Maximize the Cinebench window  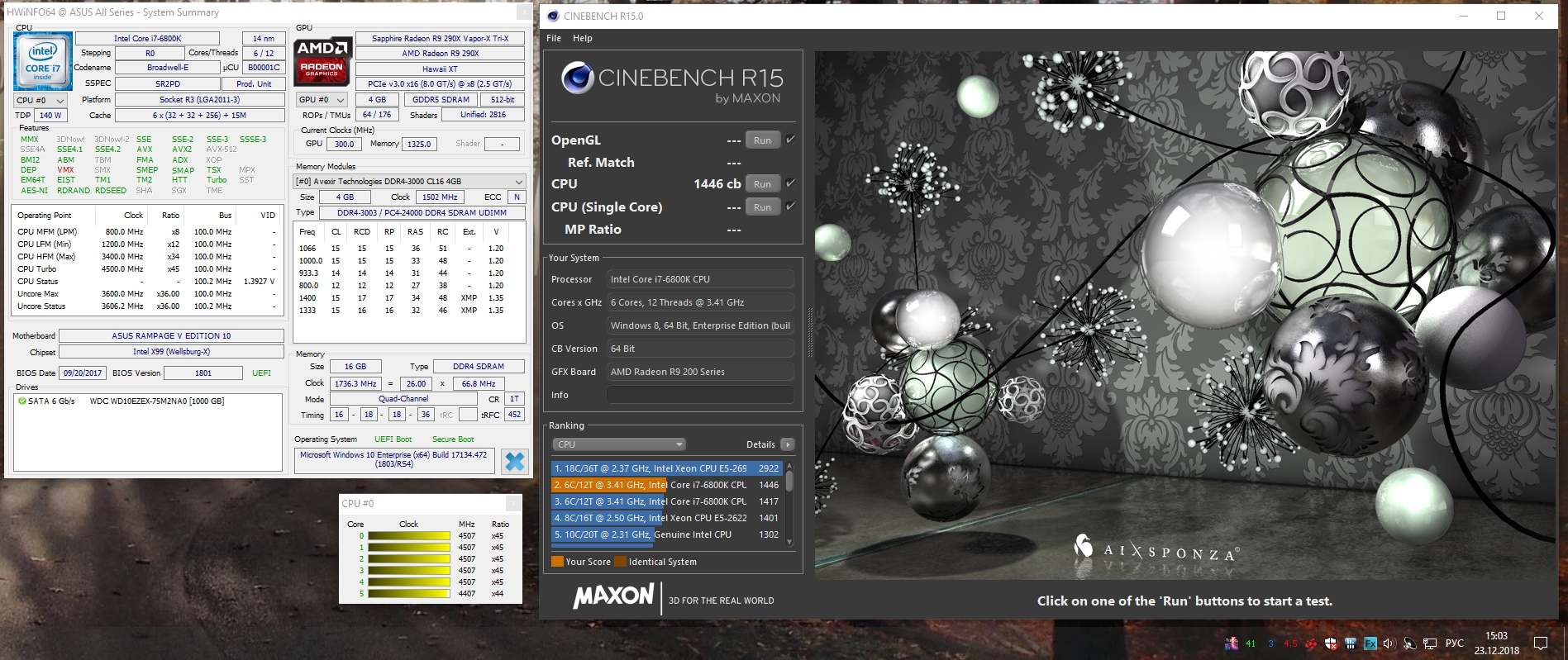coord(1501,16)
